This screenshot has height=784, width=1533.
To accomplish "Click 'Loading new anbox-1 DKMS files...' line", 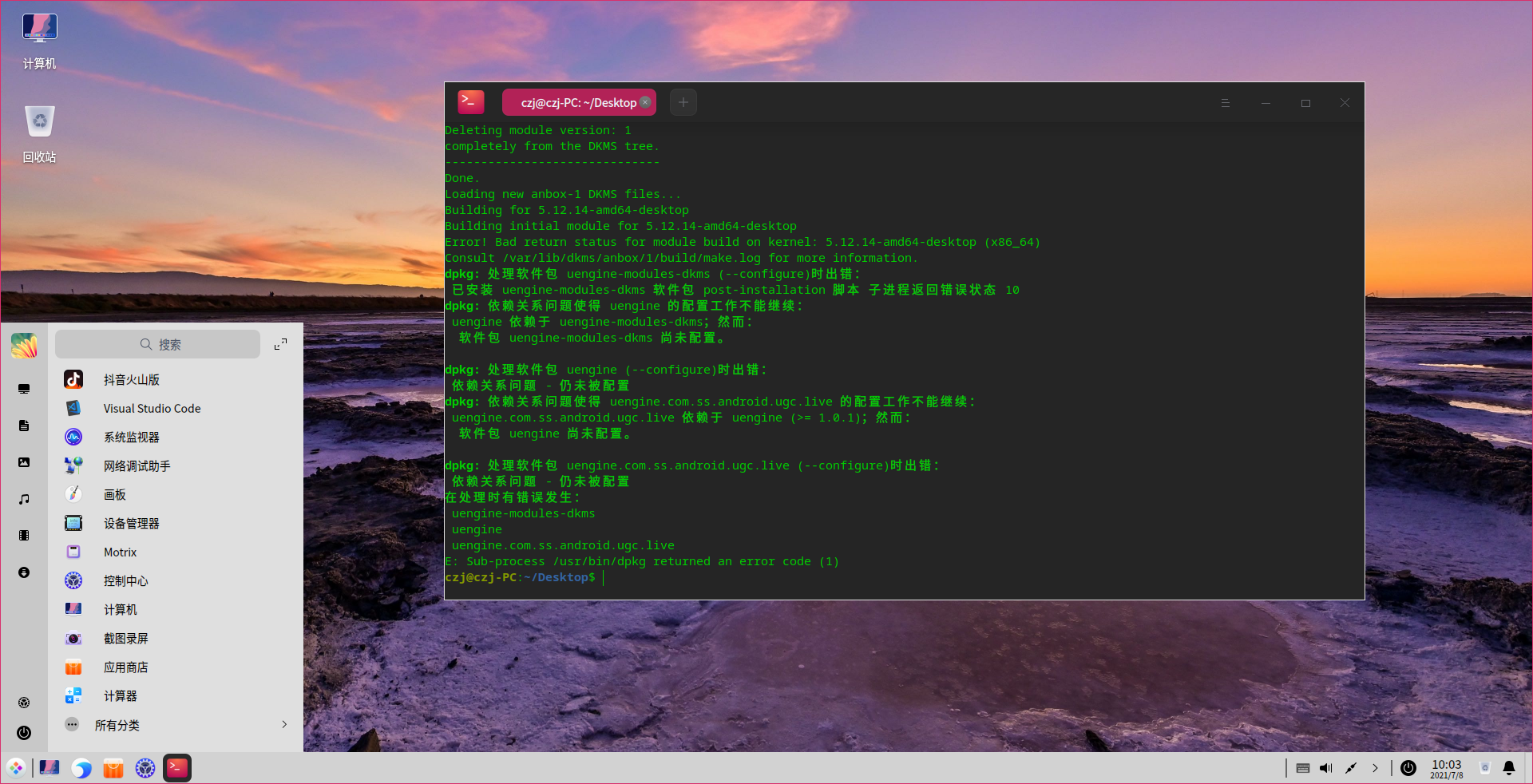I will (563, 194).
